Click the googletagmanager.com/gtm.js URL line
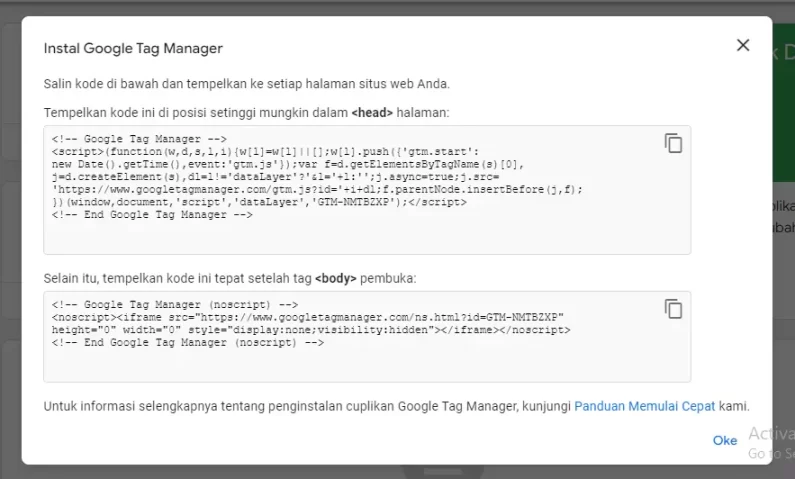The width and height of the screenshot is (795, 479). click(317, 189)
